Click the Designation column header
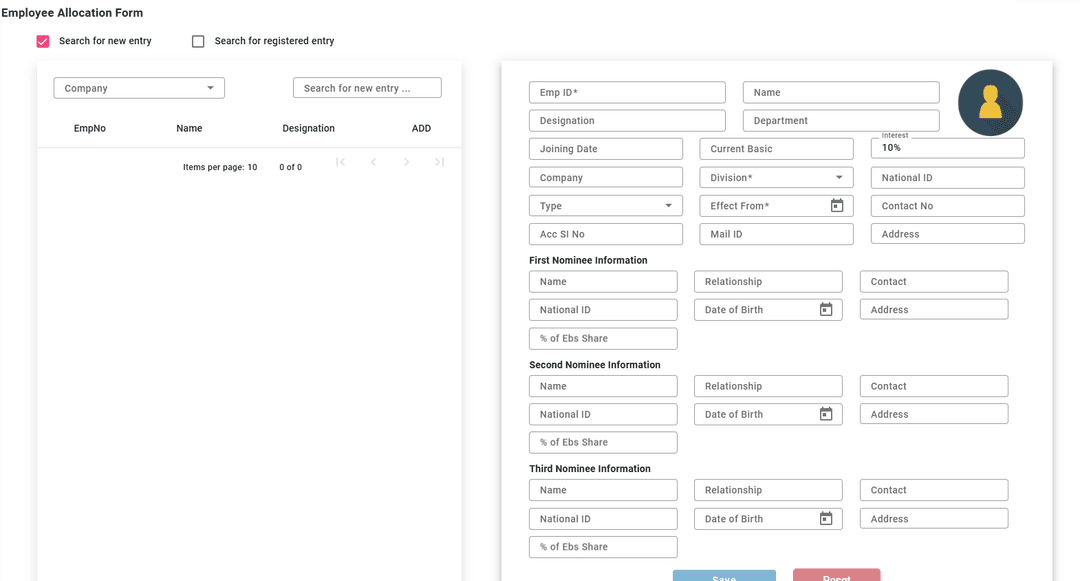 (x=308, y=128)
